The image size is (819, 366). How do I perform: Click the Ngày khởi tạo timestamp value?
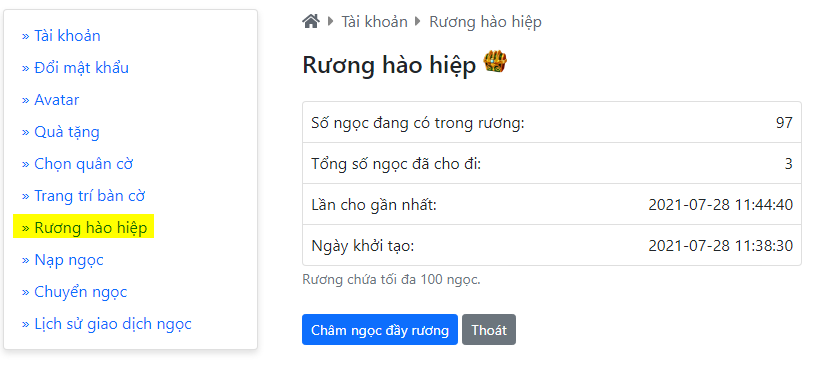(721, 245)
